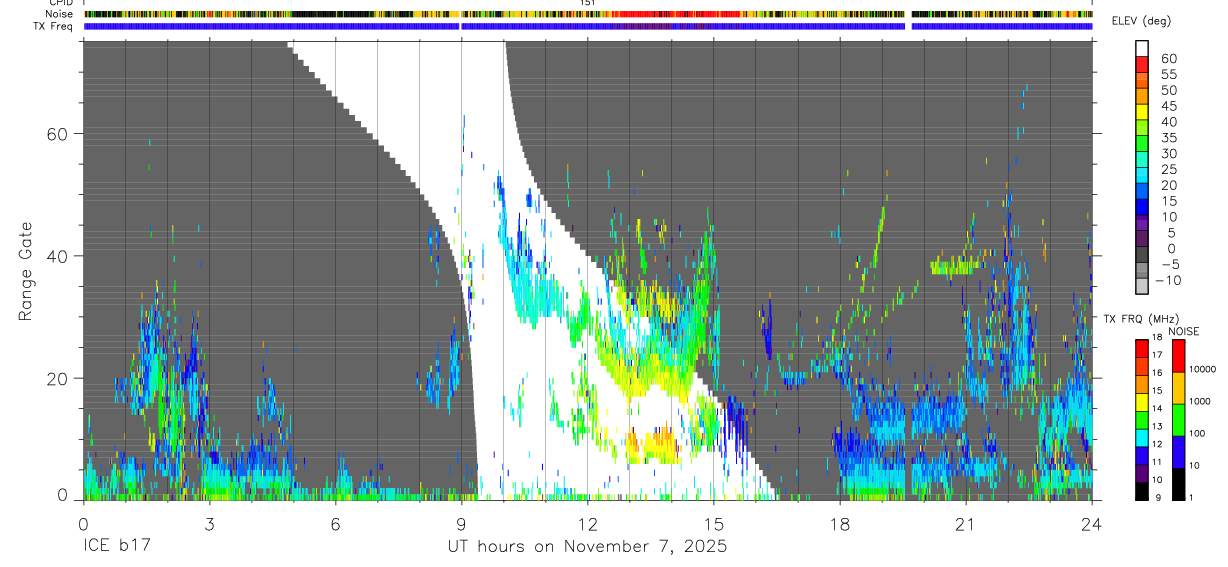This screenshot has width=1228, height=567.
Task: Click the NOISE legend value 1
Action: [1191, 497]
